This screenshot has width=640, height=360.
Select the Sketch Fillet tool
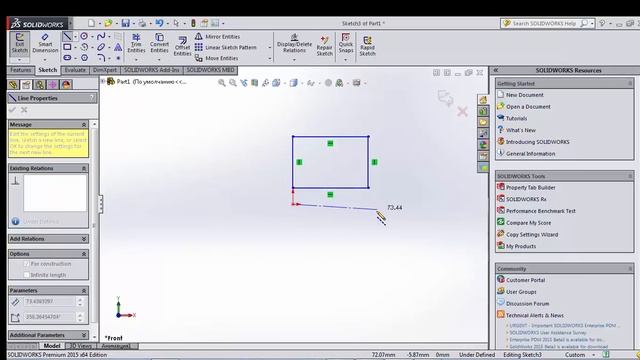tap(101, 58)
